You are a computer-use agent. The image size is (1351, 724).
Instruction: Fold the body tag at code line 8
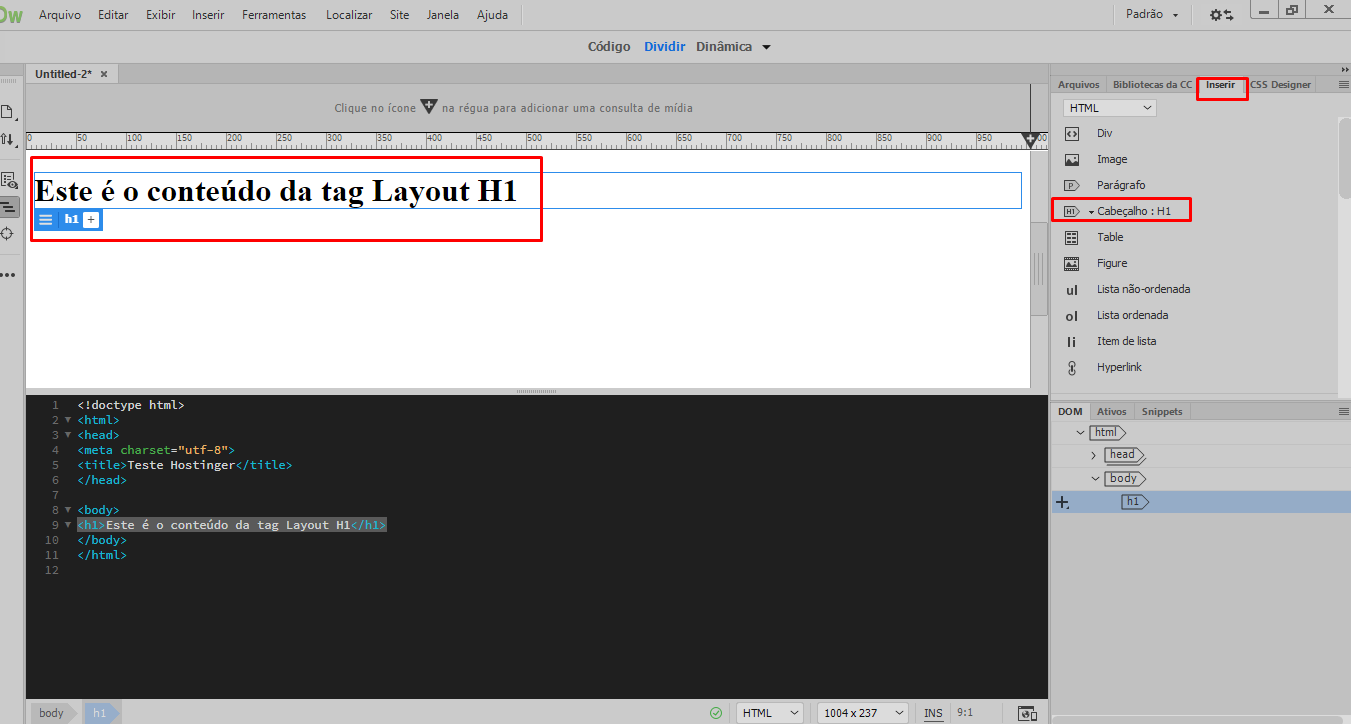point(68,510)
